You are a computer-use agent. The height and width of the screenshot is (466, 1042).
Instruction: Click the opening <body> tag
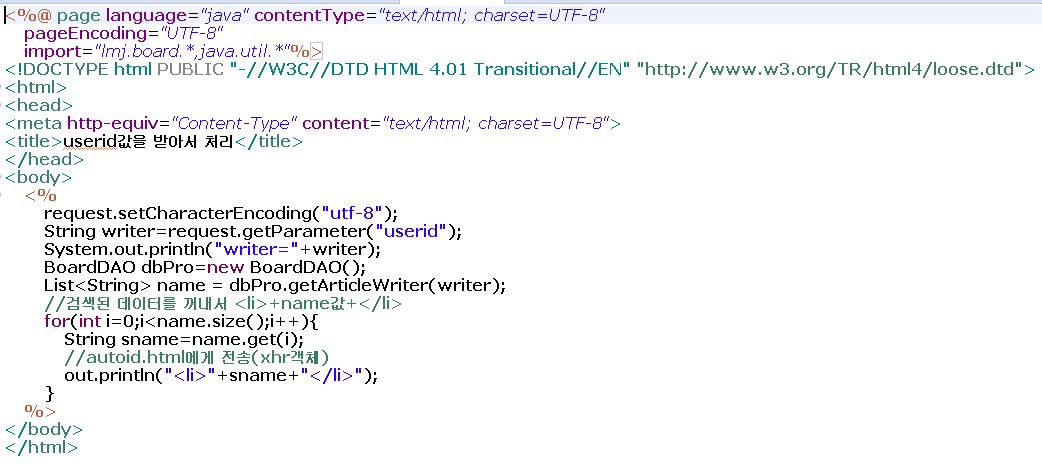click(x=39, y=177)
